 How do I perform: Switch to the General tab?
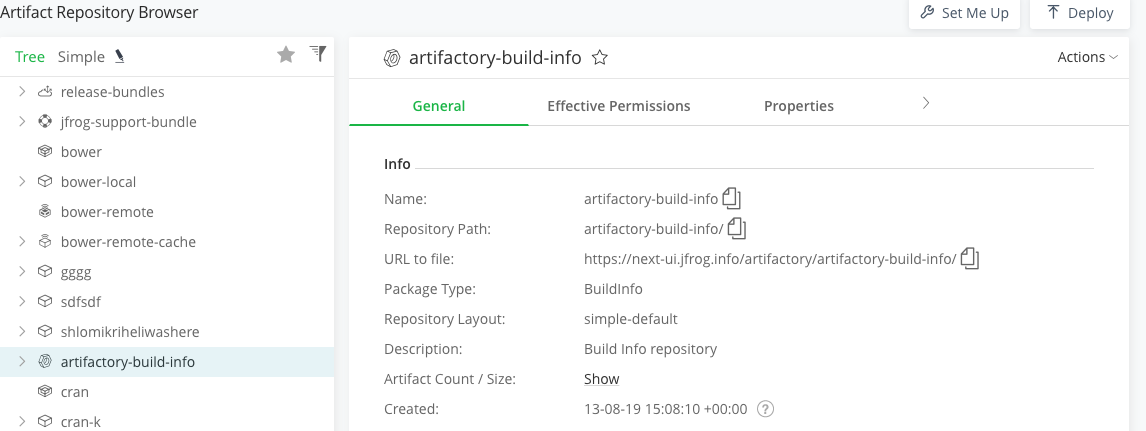point(439,106)
